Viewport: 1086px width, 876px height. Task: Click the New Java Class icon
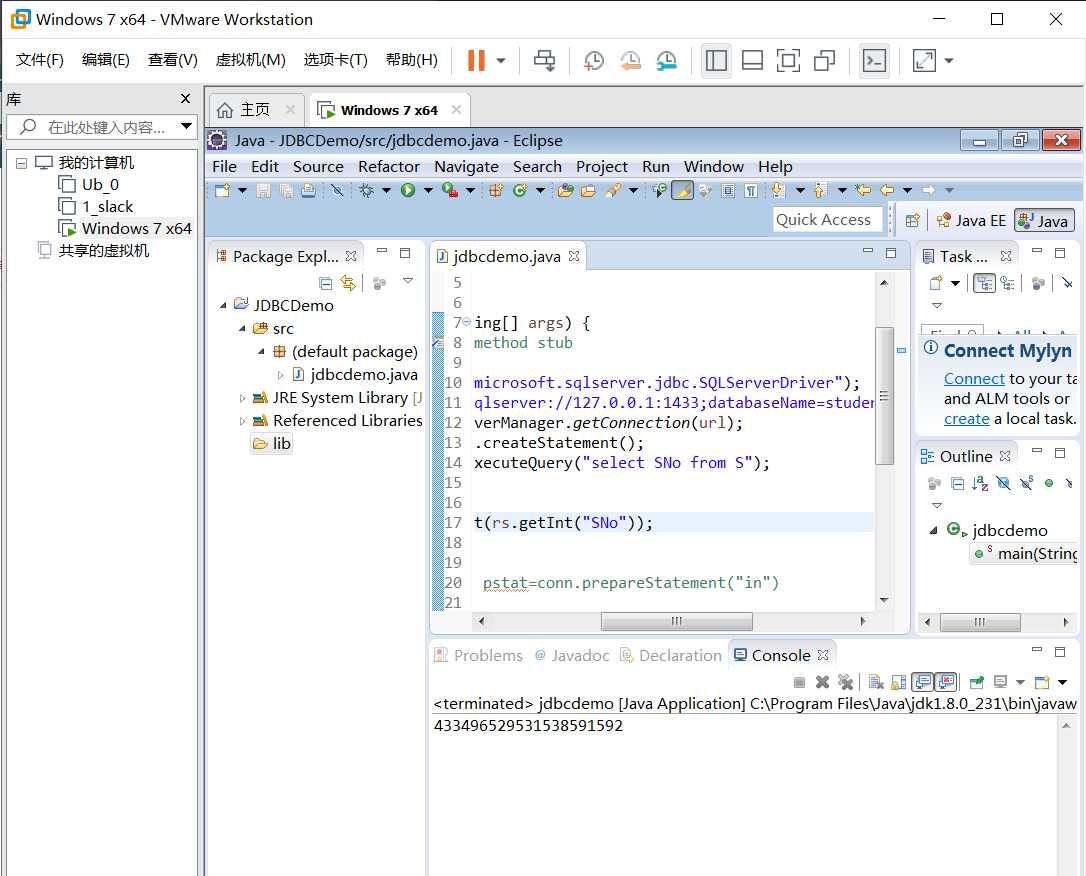tap(520, 190)
